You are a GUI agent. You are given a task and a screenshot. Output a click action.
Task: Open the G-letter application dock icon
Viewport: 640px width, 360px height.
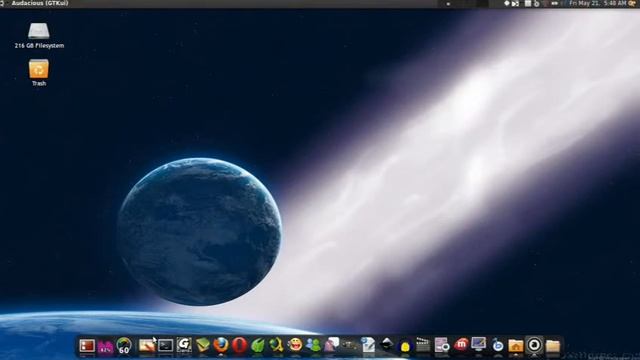point(184,345)
